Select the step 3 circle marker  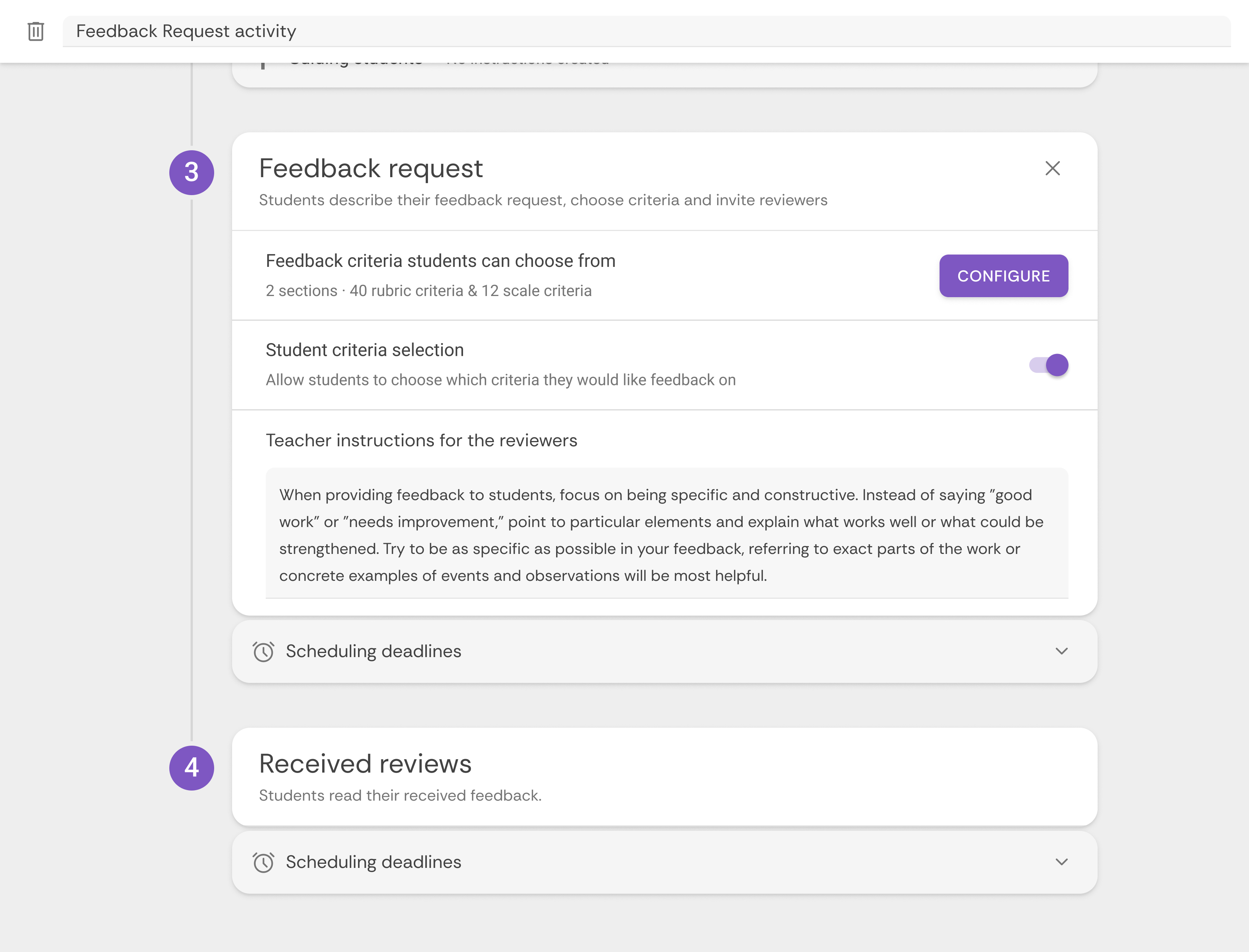tap(191, 173)
